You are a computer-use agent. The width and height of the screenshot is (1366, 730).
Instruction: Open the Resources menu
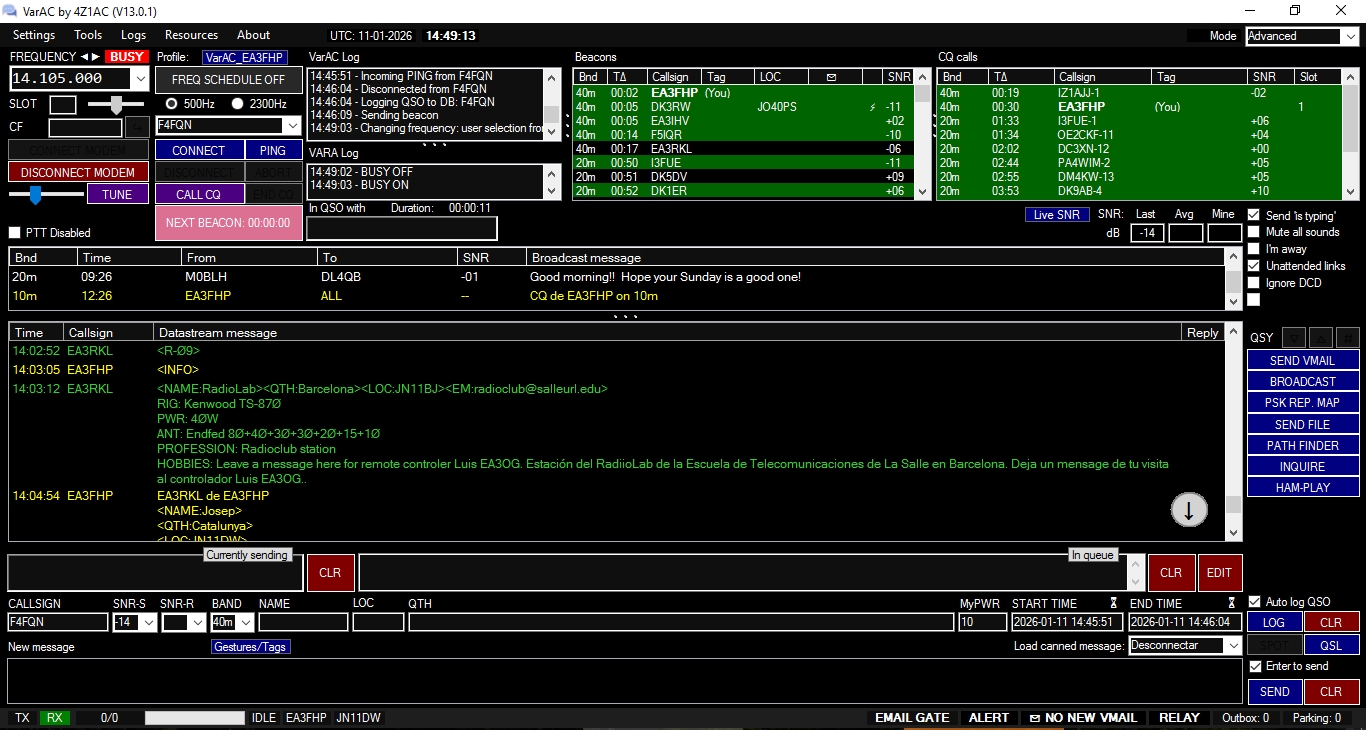click(191, 35)
